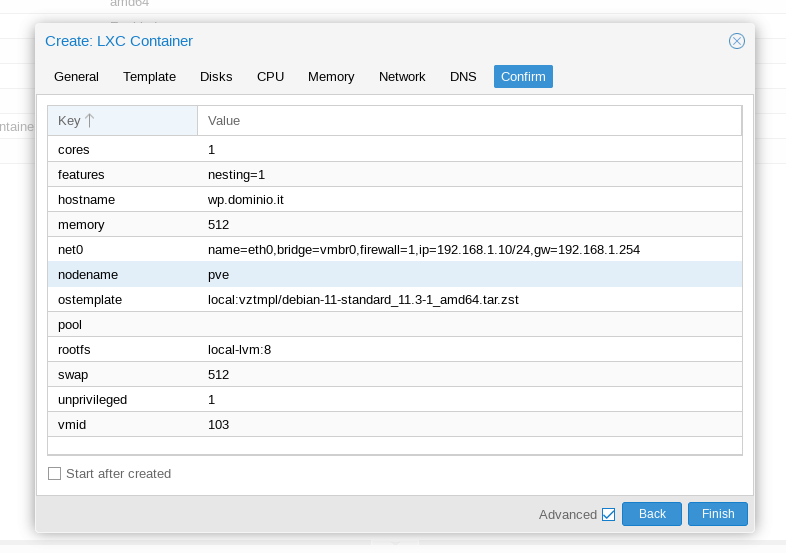Viewport: 786px width, 553px height.
Task: Click the value pve
Action: [x=219, y=275]
